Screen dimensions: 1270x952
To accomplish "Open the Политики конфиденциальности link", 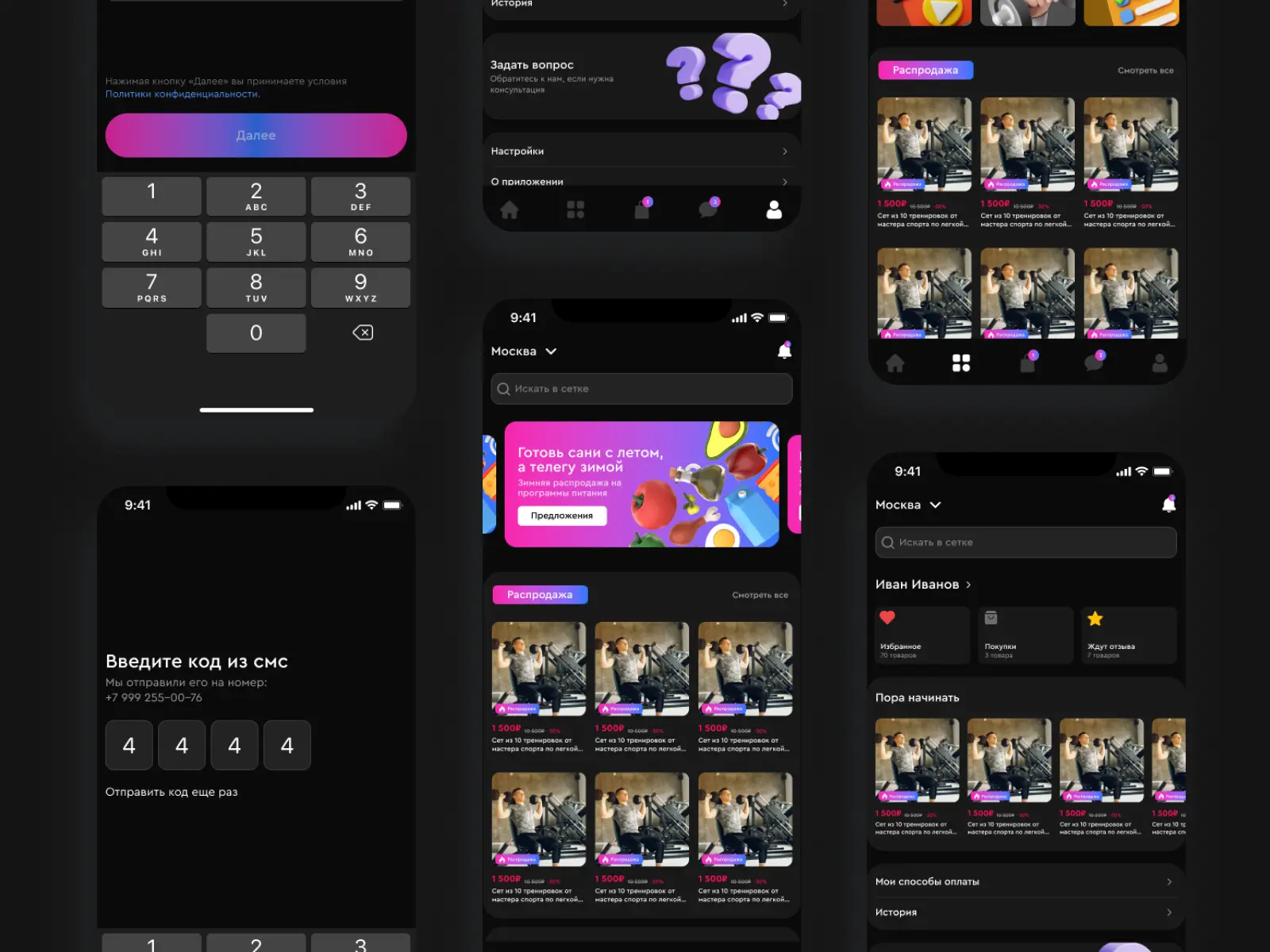I will [183, 94].
